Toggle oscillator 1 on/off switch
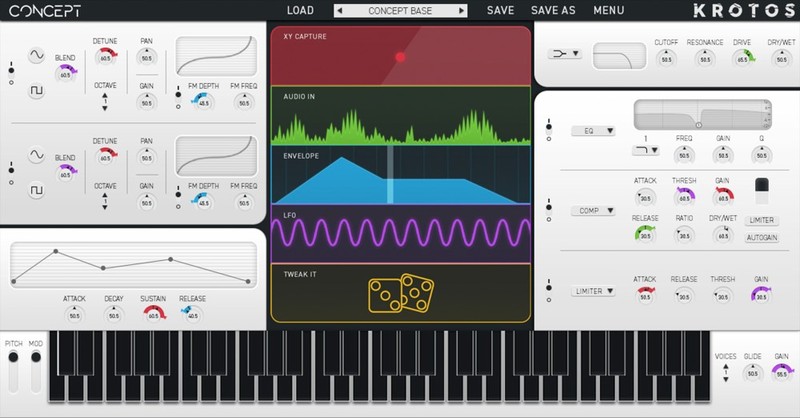 coord(11,74)
